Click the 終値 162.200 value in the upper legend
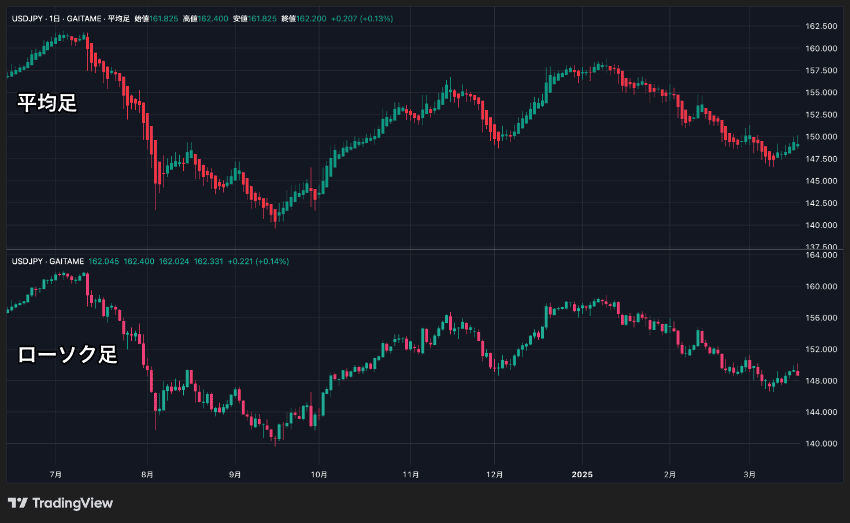 tap(304, 18)
